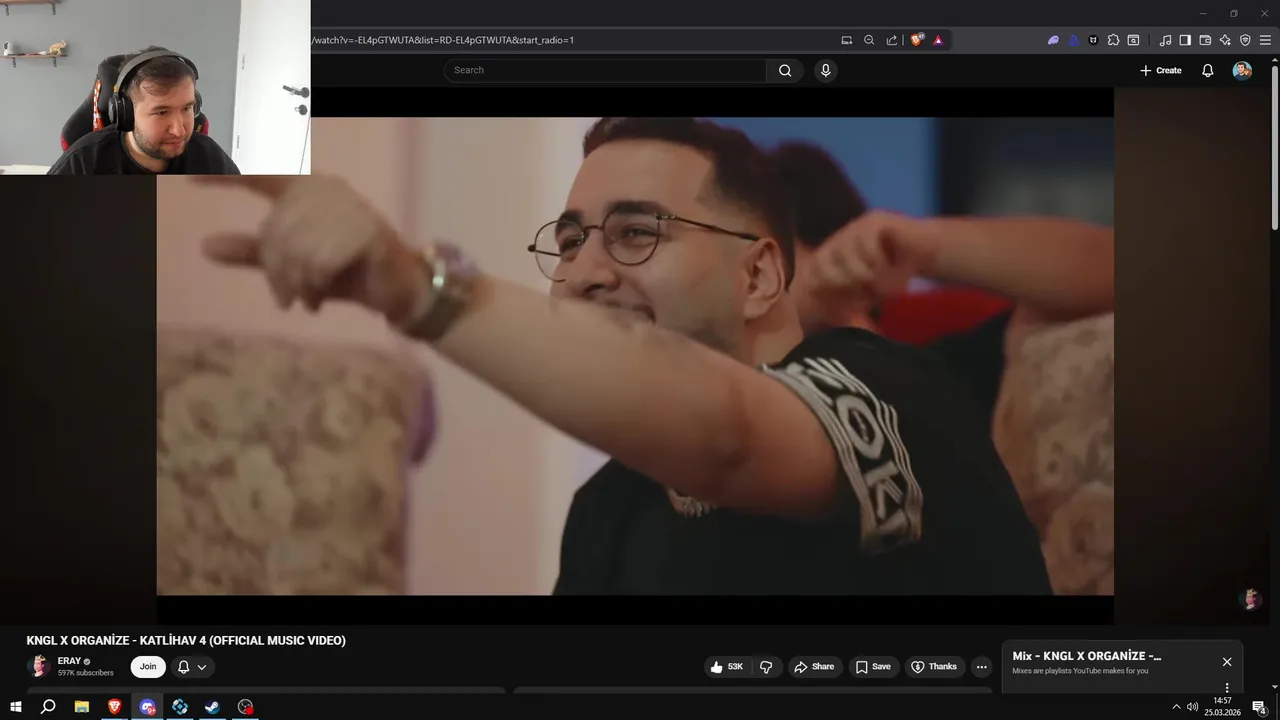The image size is (1280, 720).
Task: Like the video with 53K thumbs up
Action: tap(726, 667)
